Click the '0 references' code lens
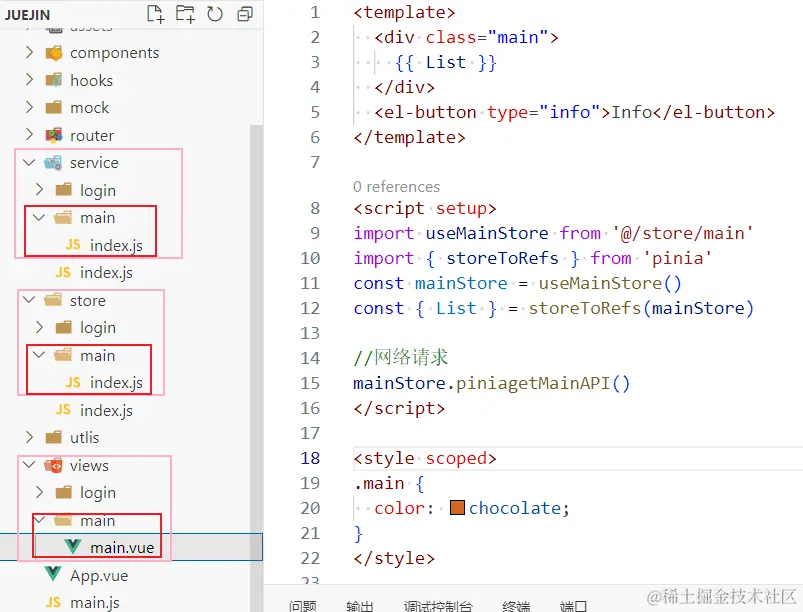The height and width of the screenshot is (612, 803). click(396, 186)
